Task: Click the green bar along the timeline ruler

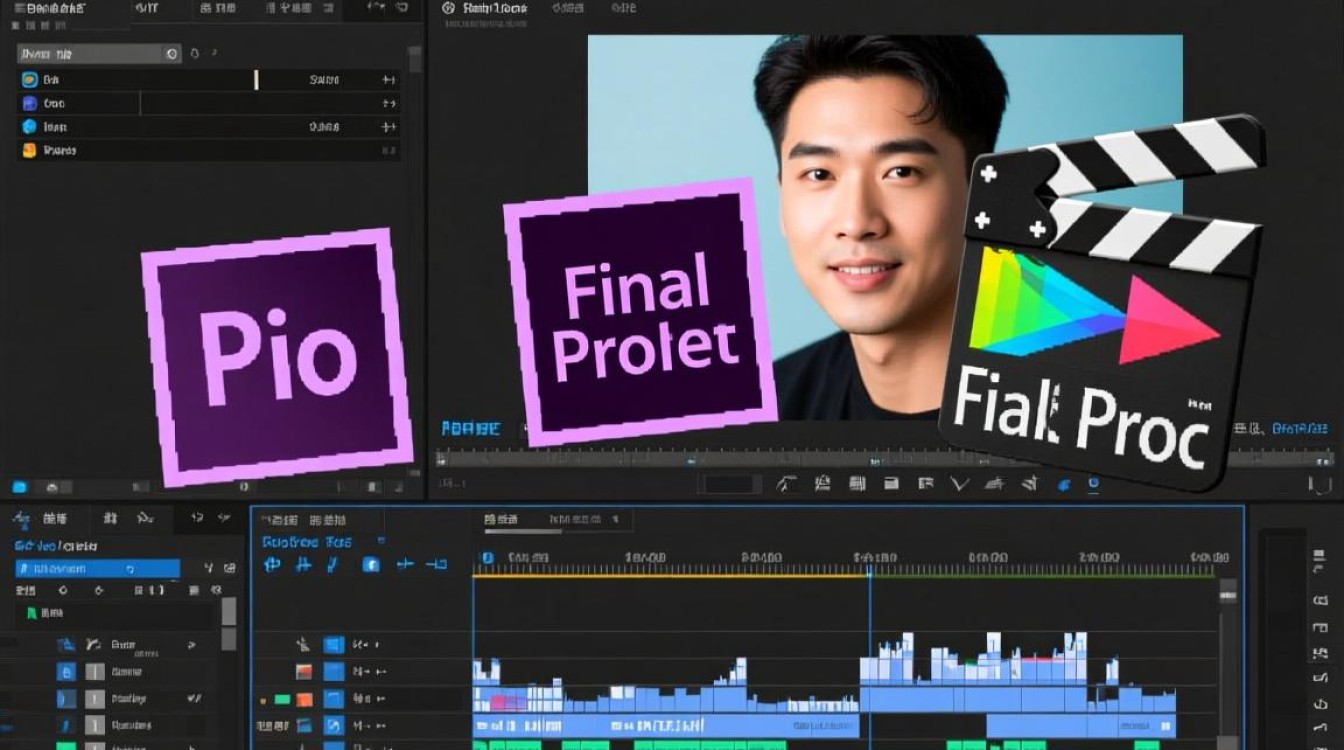Action: [x=1045, y=575]
